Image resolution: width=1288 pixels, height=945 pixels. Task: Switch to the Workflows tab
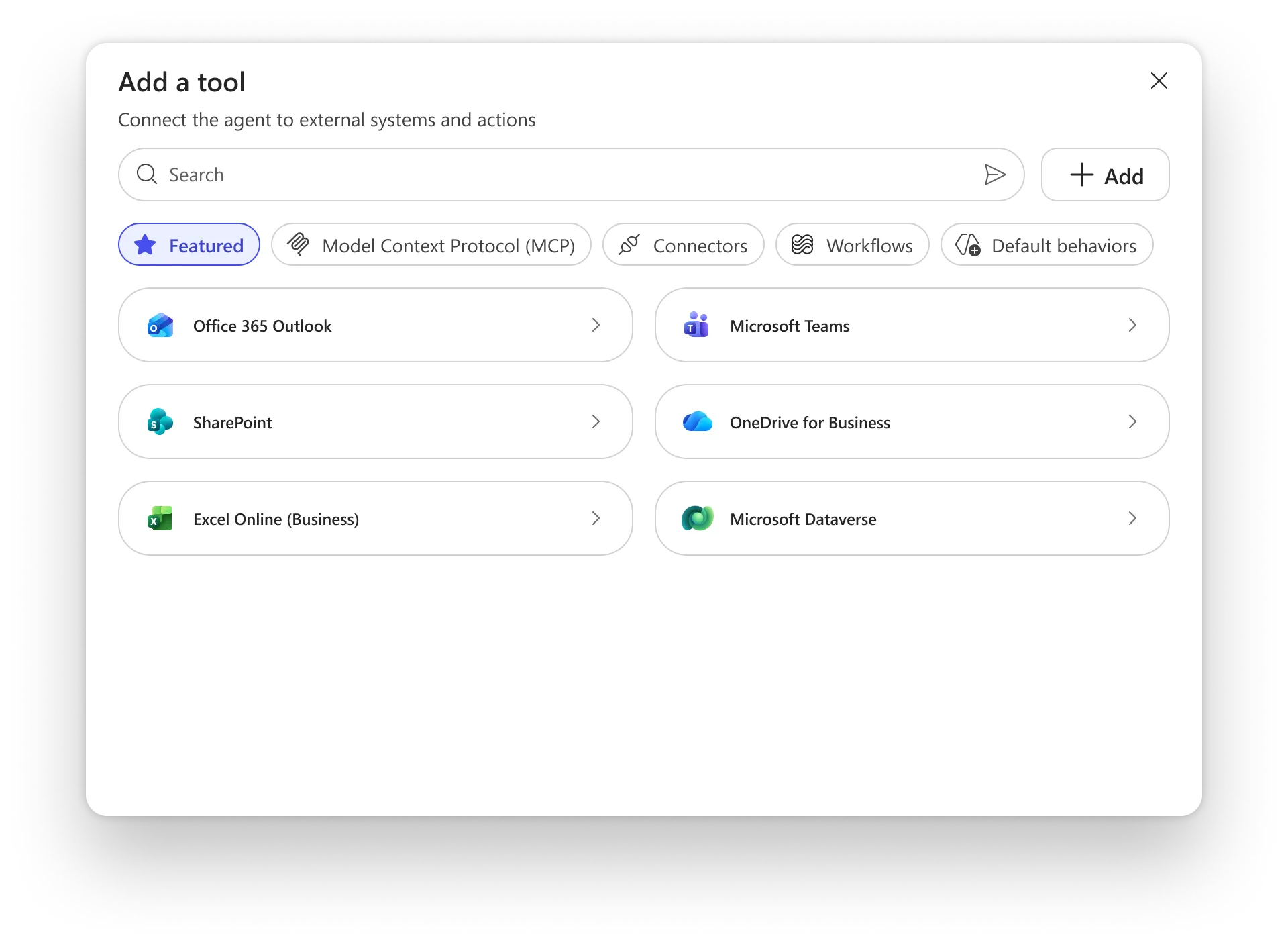853,244
